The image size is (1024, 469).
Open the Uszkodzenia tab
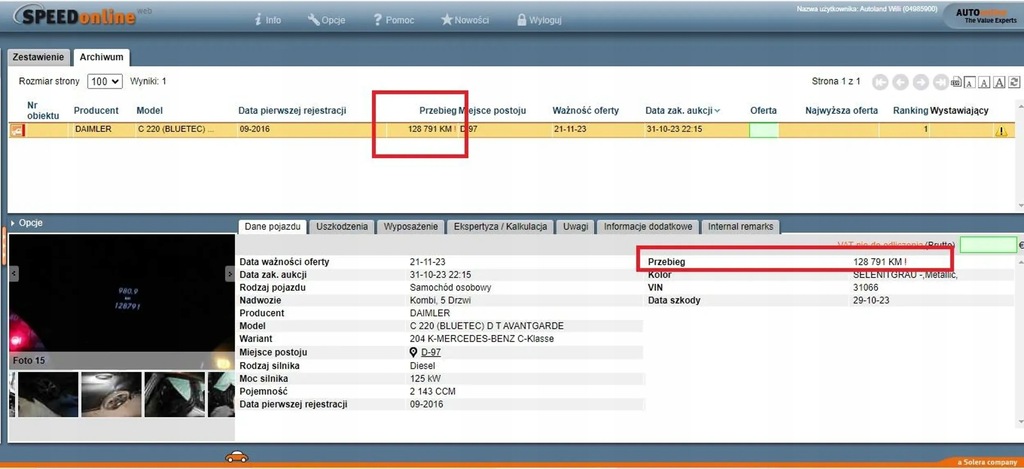click(342, 227)
